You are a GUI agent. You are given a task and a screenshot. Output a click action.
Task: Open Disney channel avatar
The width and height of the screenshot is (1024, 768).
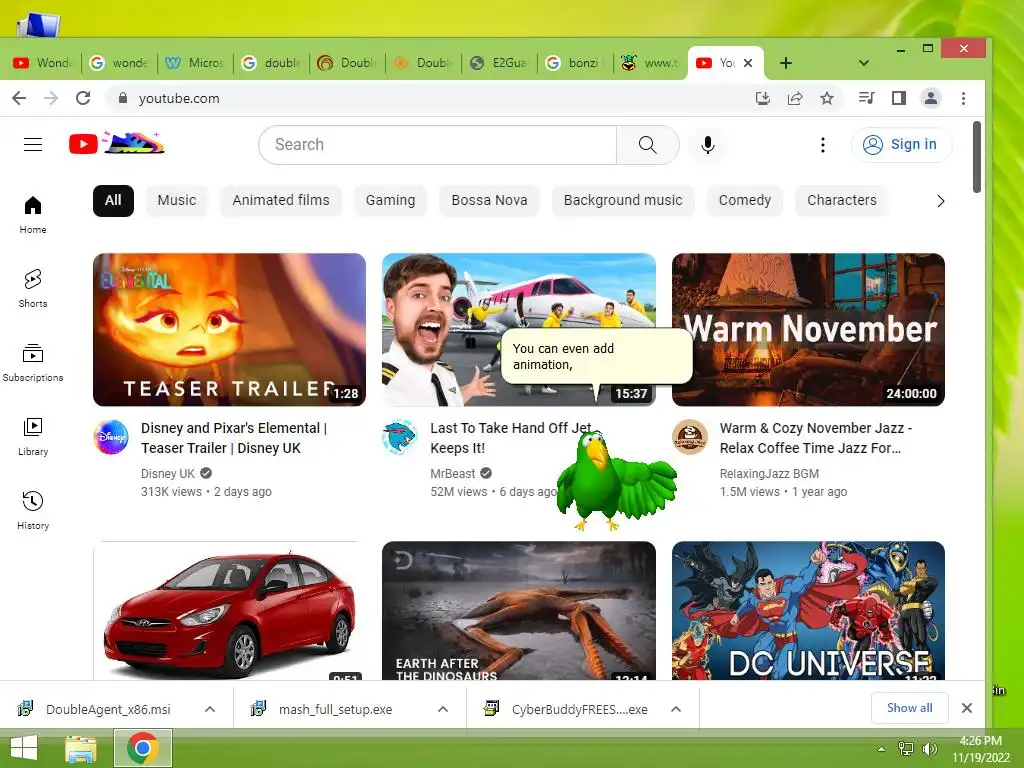coord(112,437)
